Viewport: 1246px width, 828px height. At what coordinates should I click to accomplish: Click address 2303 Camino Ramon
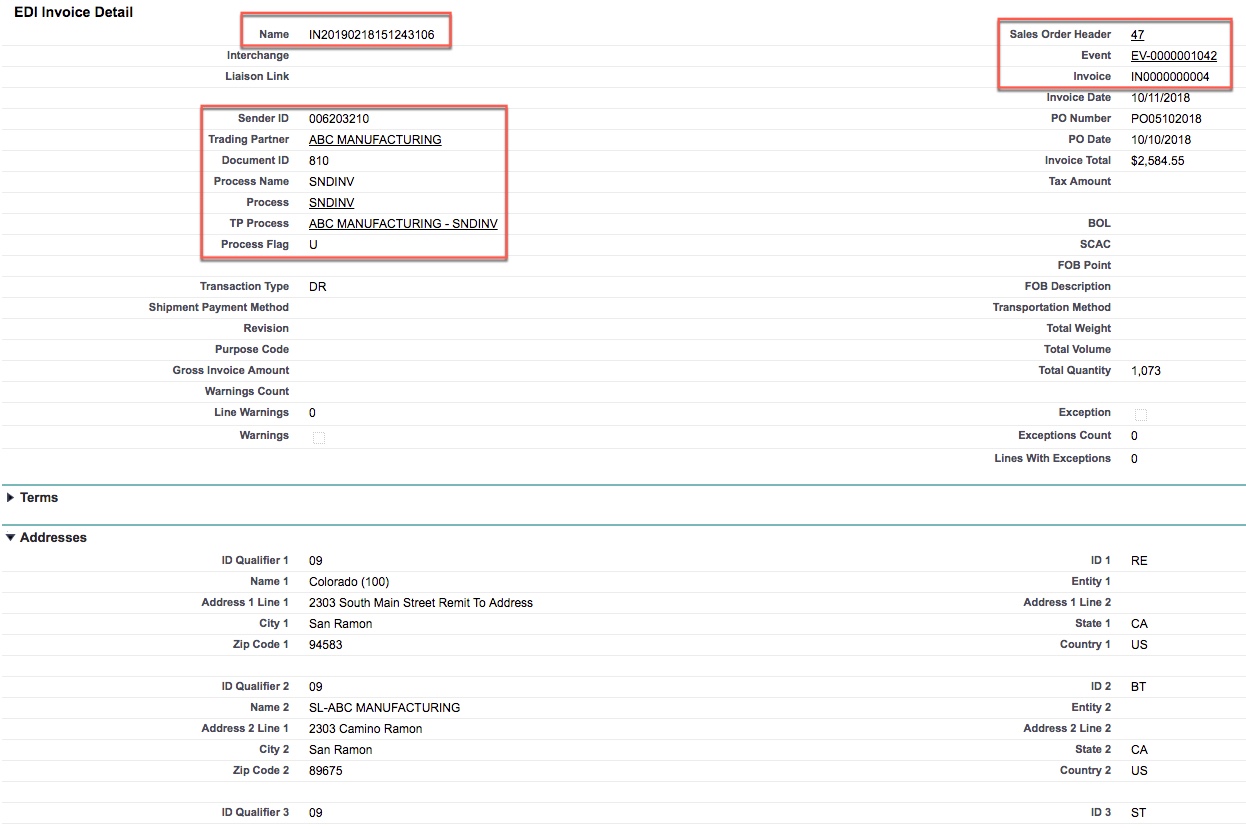tap(366, 729)
